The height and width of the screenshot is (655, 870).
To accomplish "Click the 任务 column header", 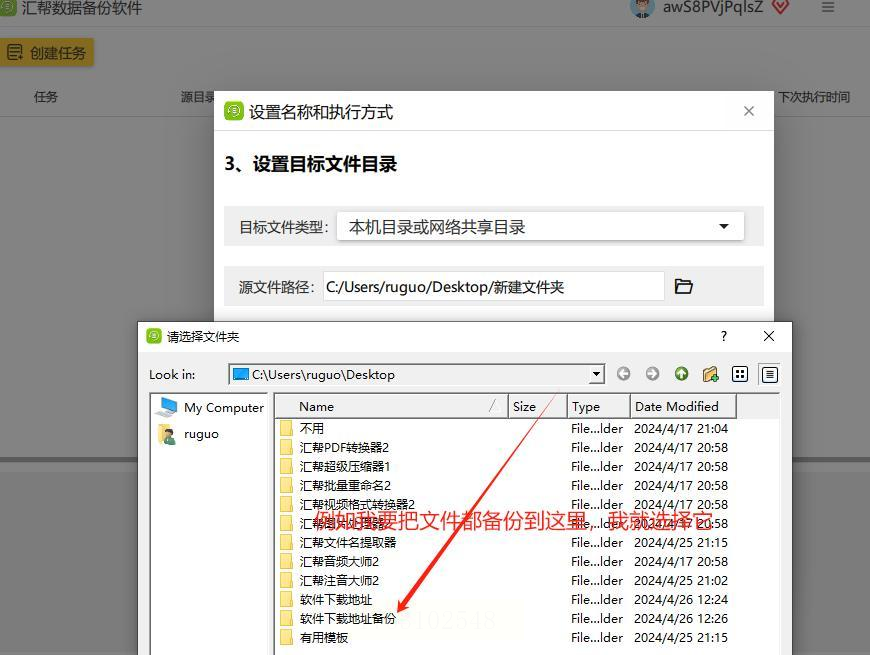I will [45, 97].
